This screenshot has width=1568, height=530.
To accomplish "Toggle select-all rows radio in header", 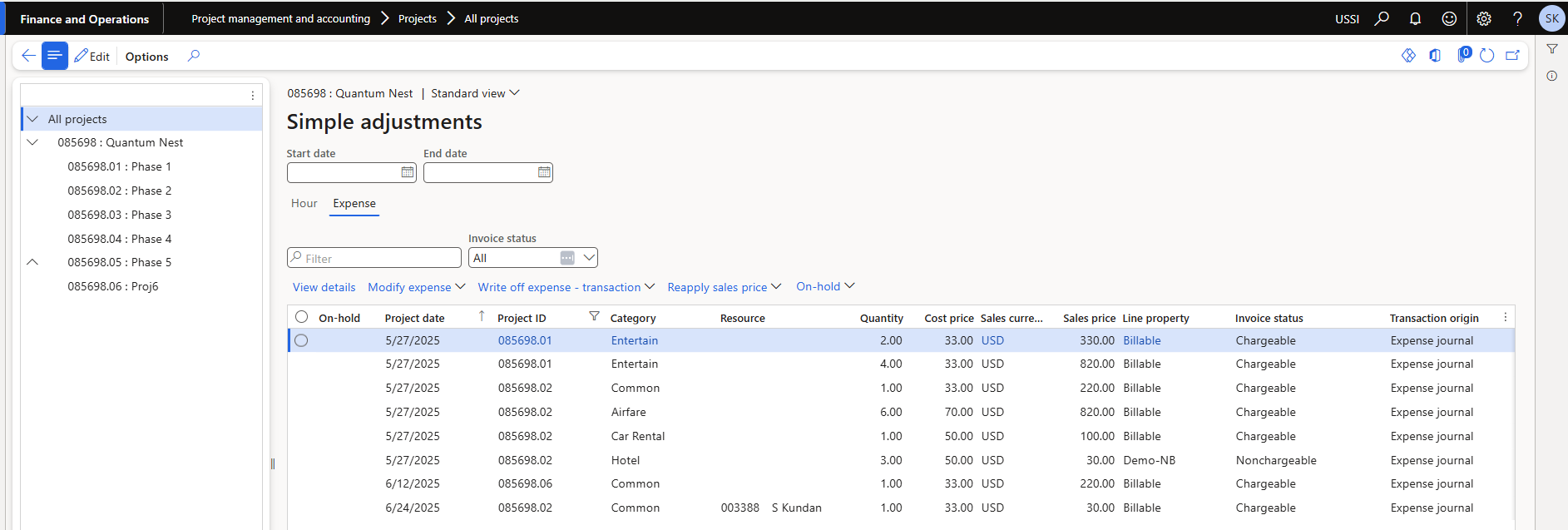I will pos(302,317).
